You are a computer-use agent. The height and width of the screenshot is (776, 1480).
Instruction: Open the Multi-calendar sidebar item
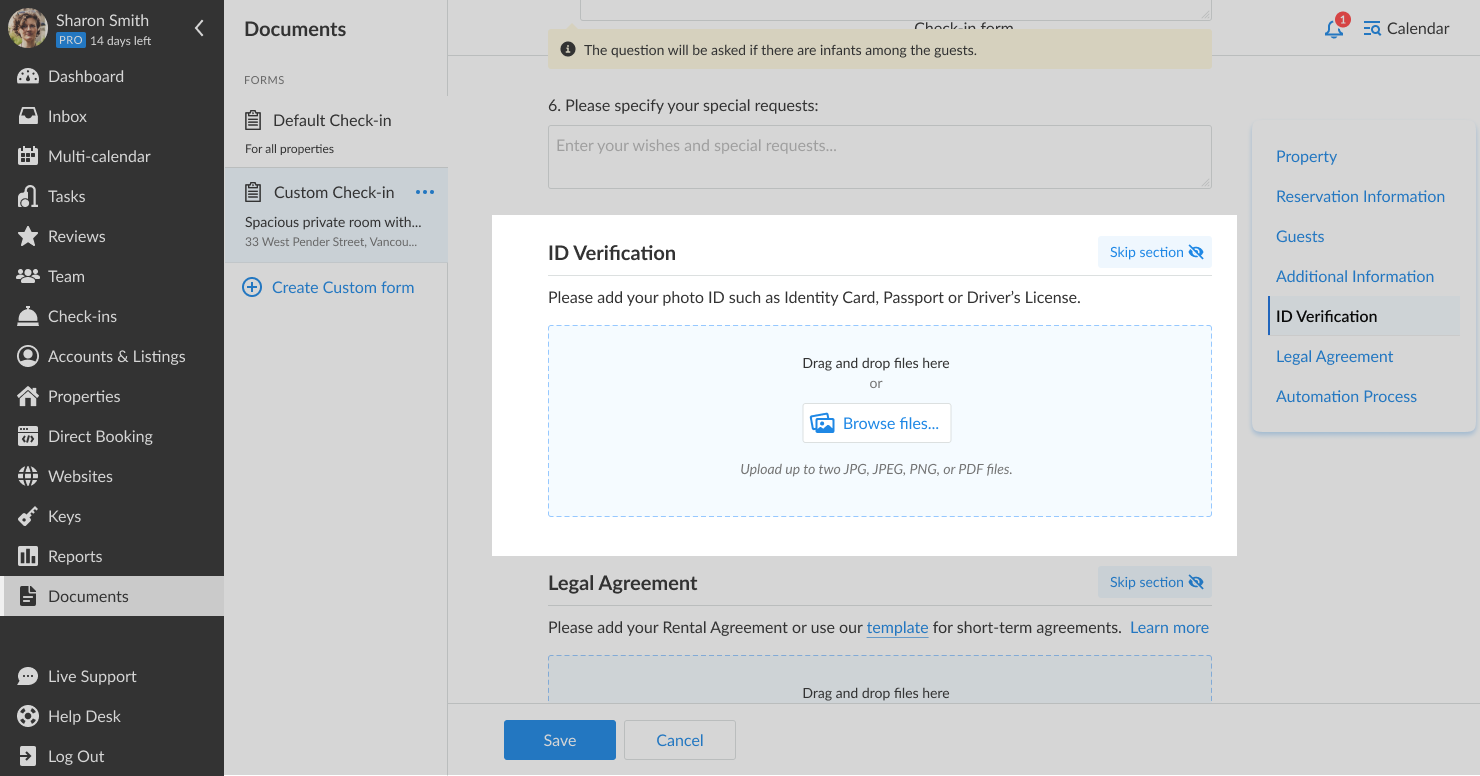[98, 156]
